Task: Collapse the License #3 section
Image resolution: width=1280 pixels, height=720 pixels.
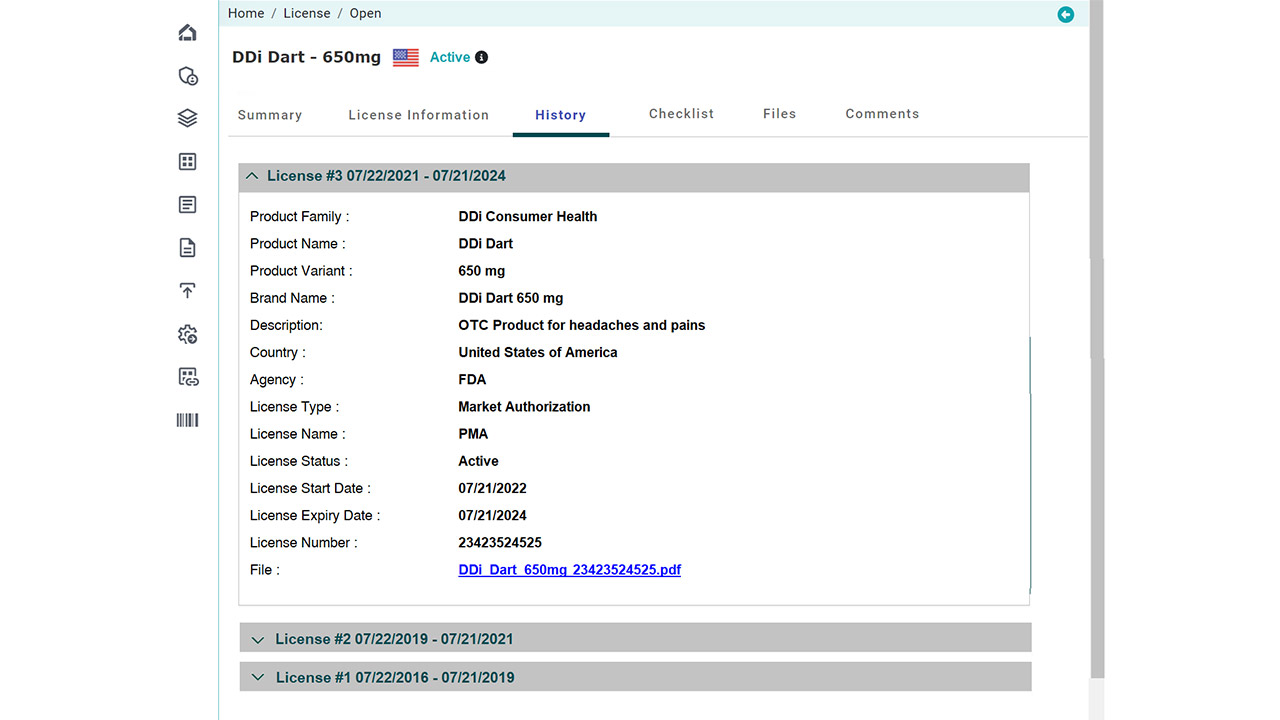Action: click(x=252, y=176)
